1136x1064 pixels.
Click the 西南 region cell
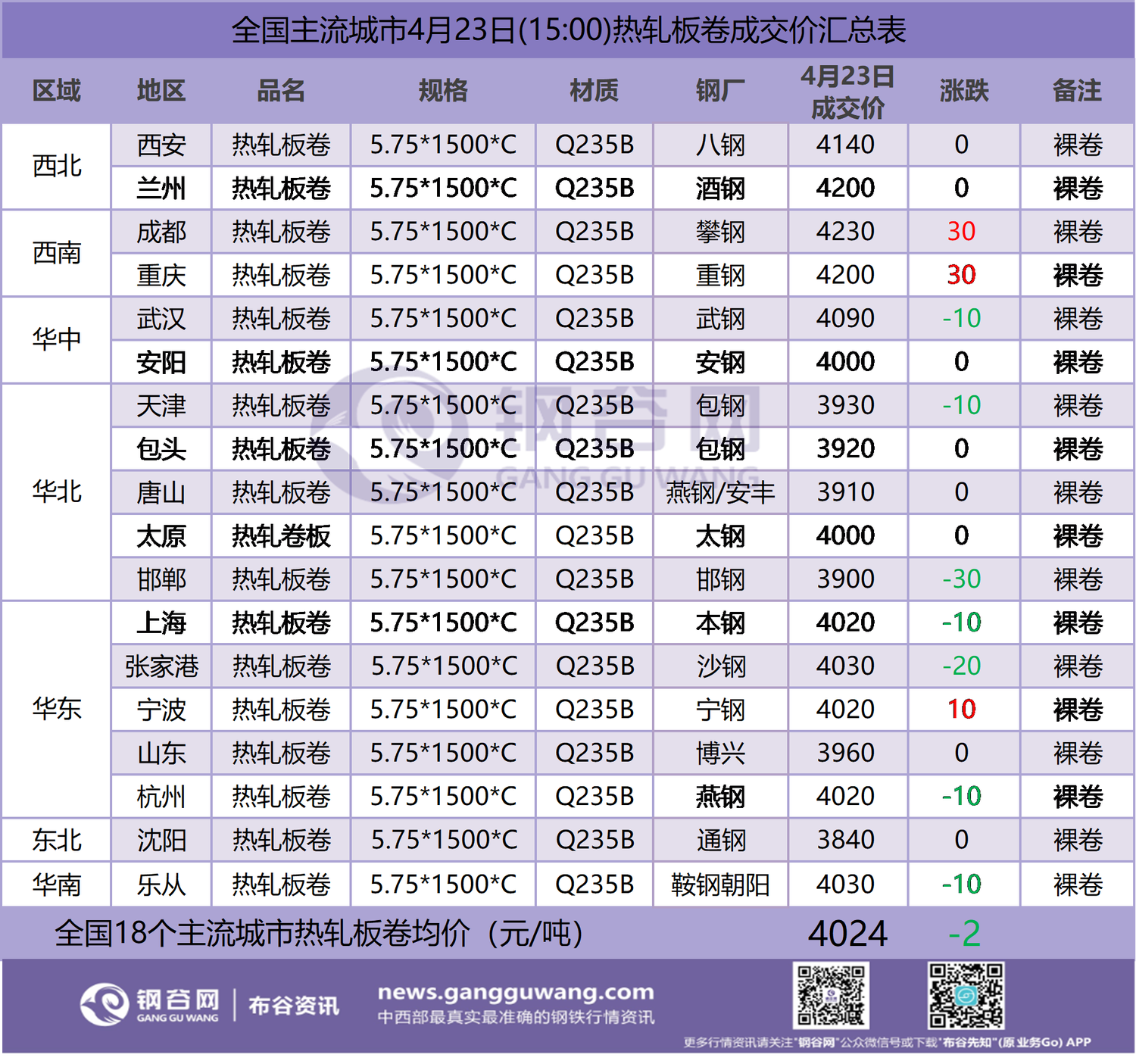click(x=57, y=253)
